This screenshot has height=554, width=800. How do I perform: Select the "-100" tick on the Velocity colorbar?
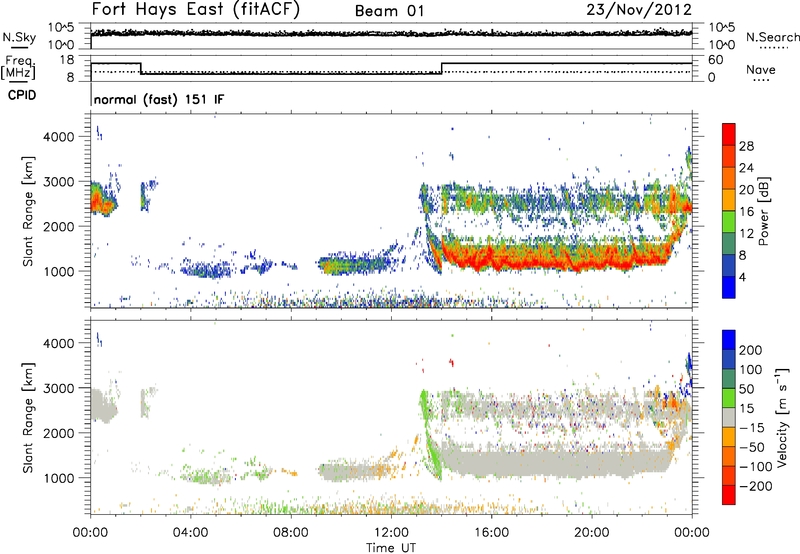coord(756,467)
